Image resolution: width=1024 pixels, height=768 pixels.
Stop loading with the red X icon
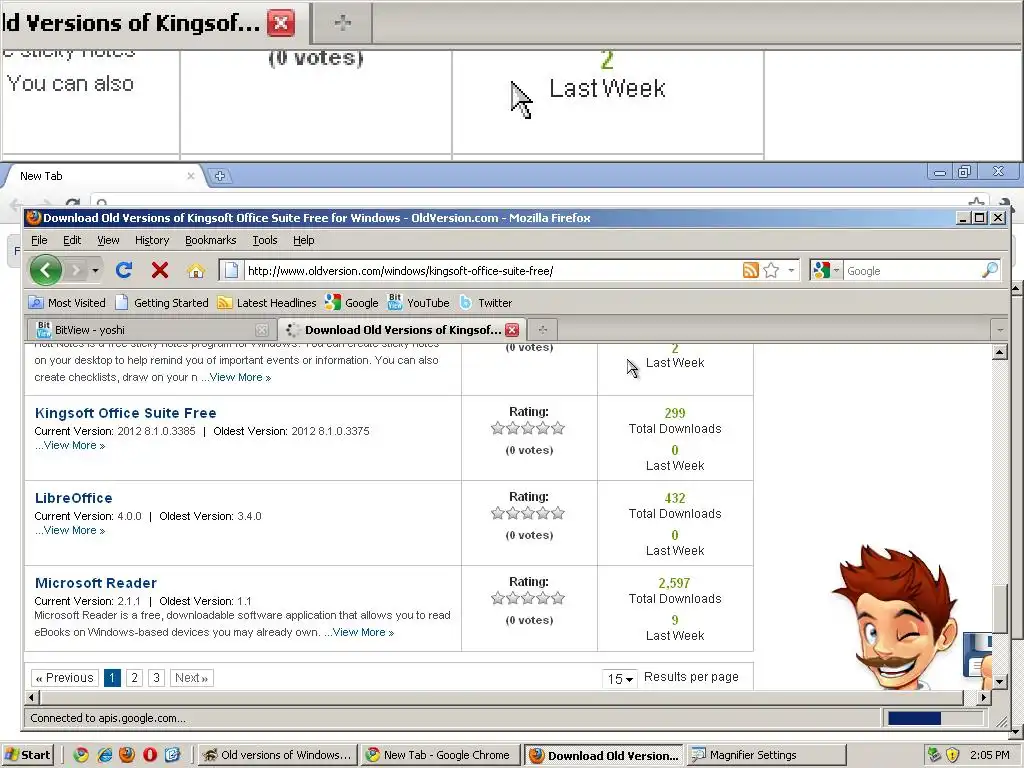click(x=160, y=270)
